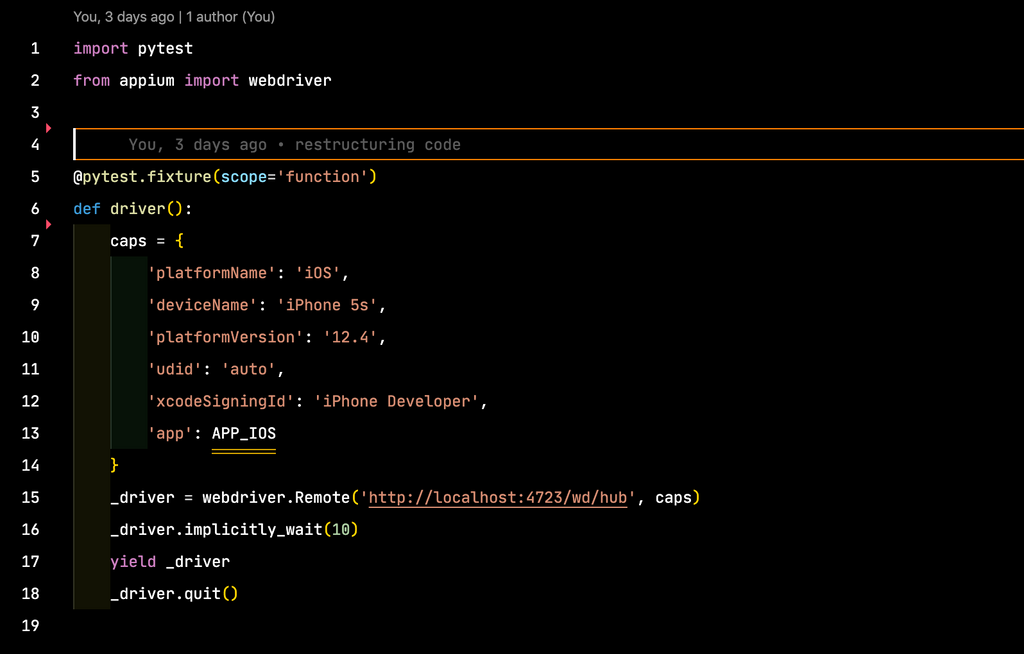
Task: Click the webdriver import on line 2
Action: pyautogui.click(x=290, y=80)
